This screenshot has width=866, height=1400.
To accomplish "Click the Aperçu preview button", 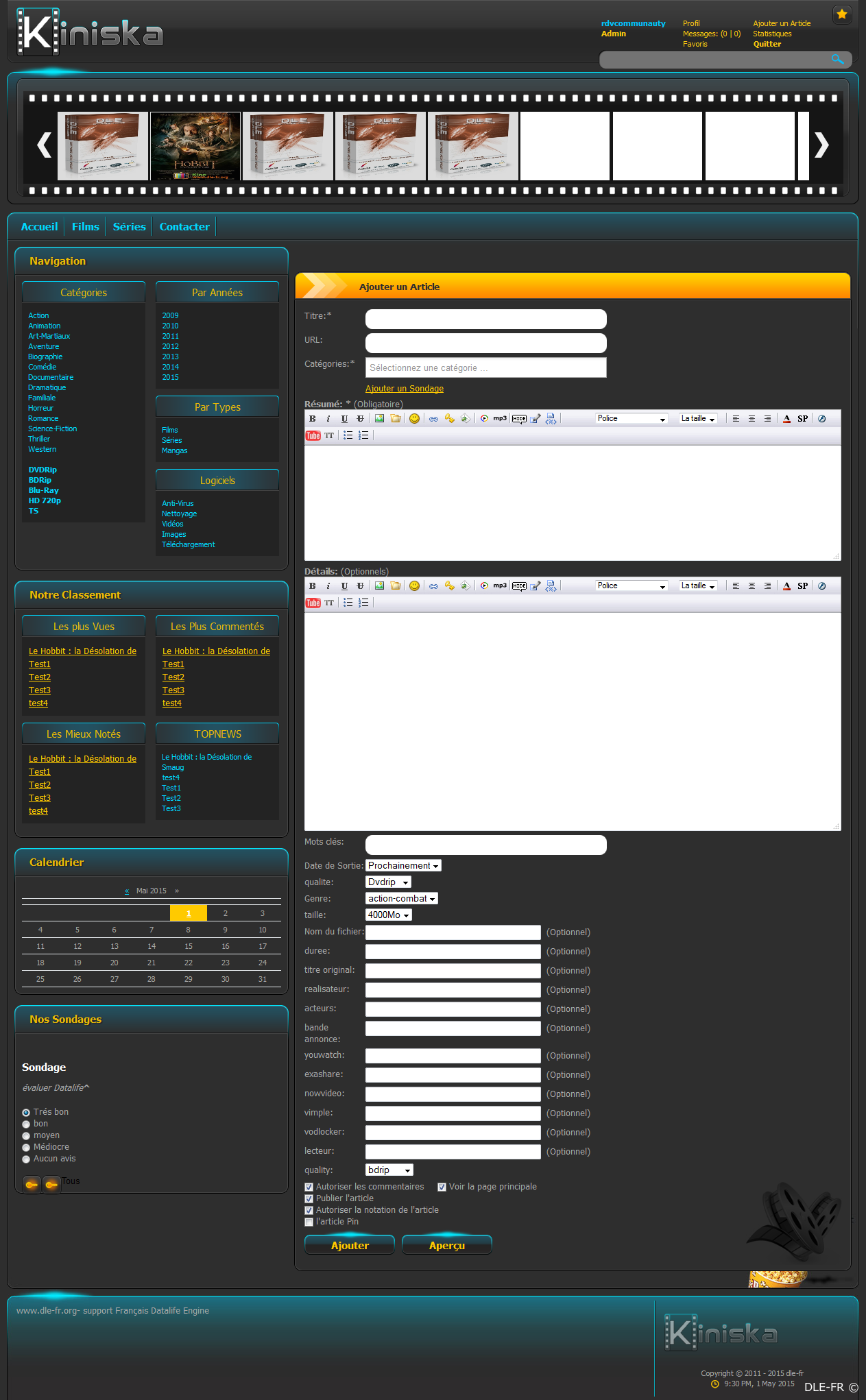I will (x=447, y=1245).
